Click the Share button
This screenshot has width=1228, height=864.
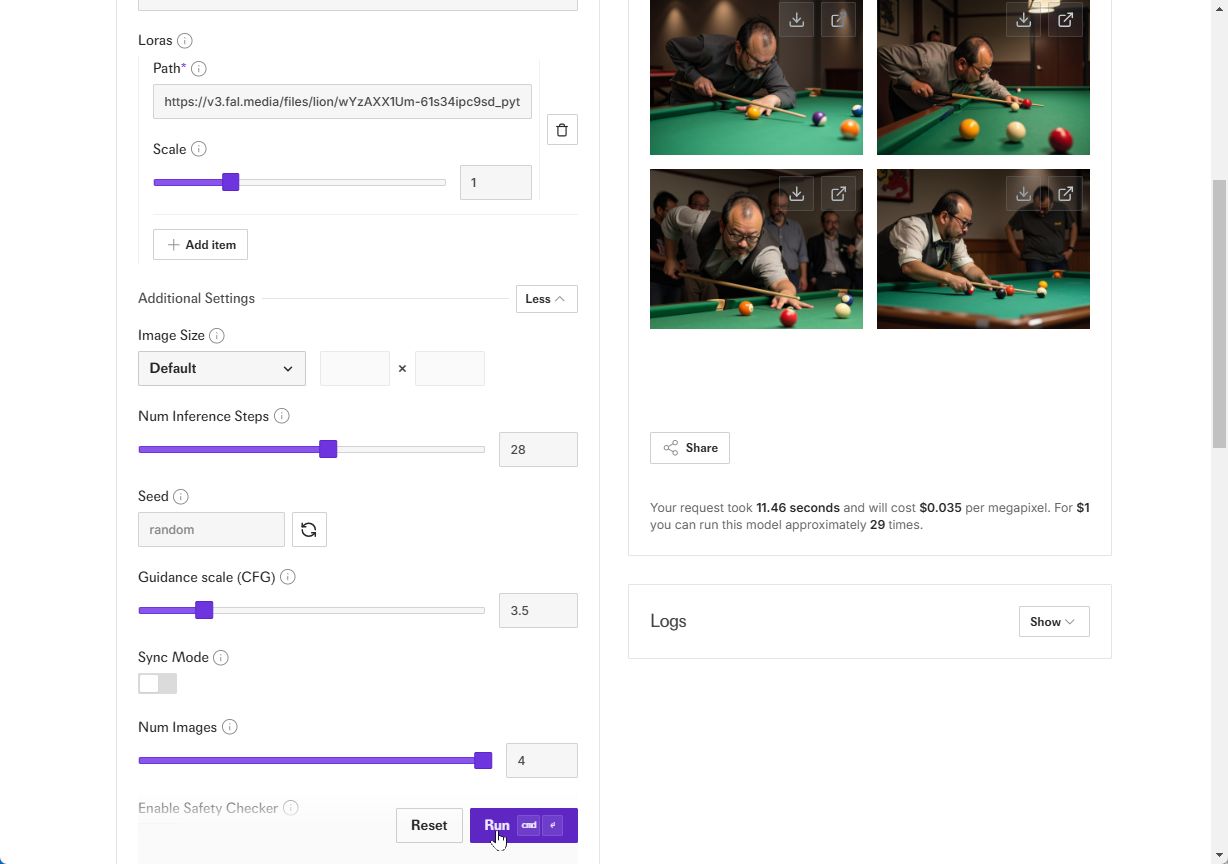[x=690, y=448]
